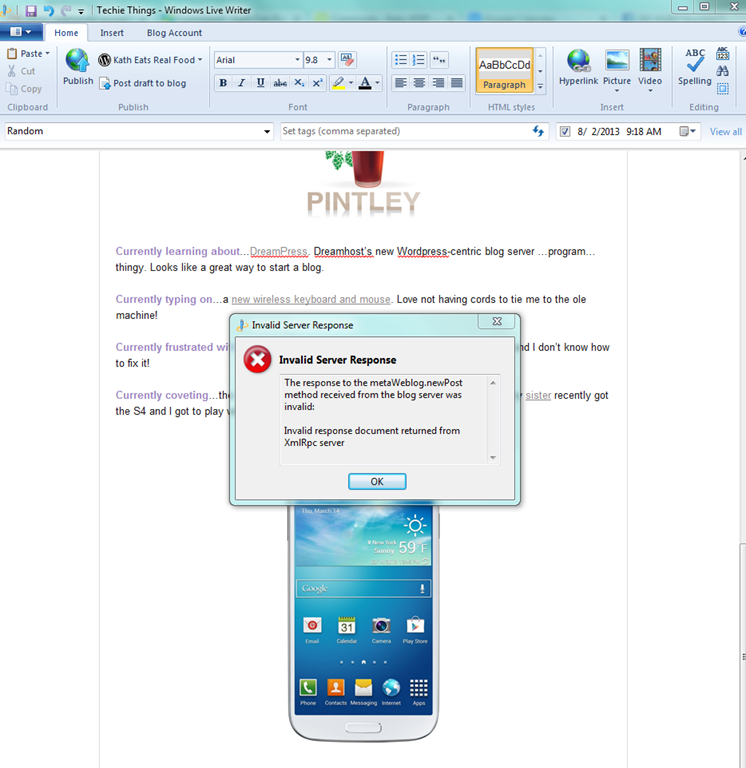Viewport: 746px width, 768px height.
Task: Click the bulleted list icon
Action: (401, 60)
